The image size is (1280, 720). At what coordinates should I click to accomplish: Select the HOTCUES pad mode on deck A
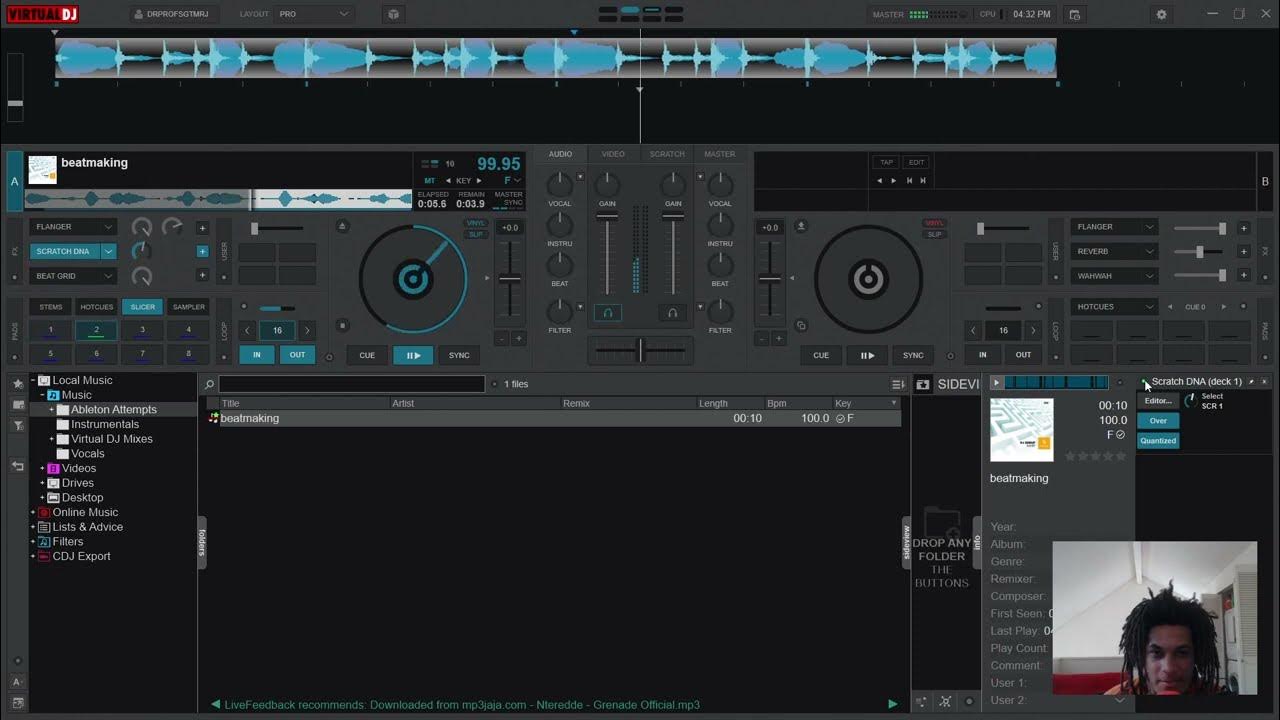click(x=97, y=307)
